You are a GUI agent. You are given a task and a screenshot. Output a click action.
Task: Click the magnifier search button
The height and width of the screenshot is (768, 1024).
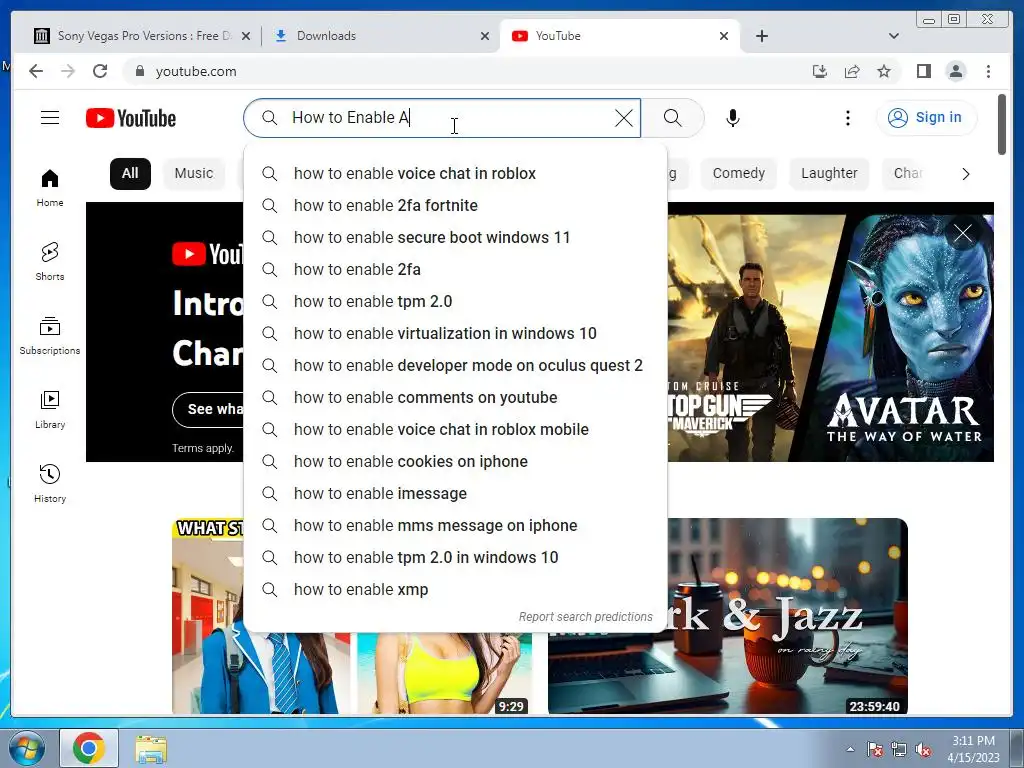pos(673,118)
